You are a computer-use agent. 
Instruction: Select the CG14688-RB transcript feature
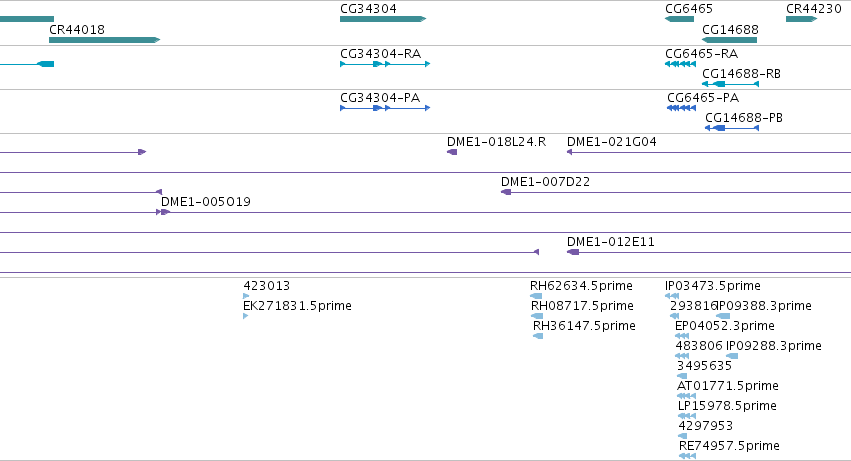tap(730, 84)
